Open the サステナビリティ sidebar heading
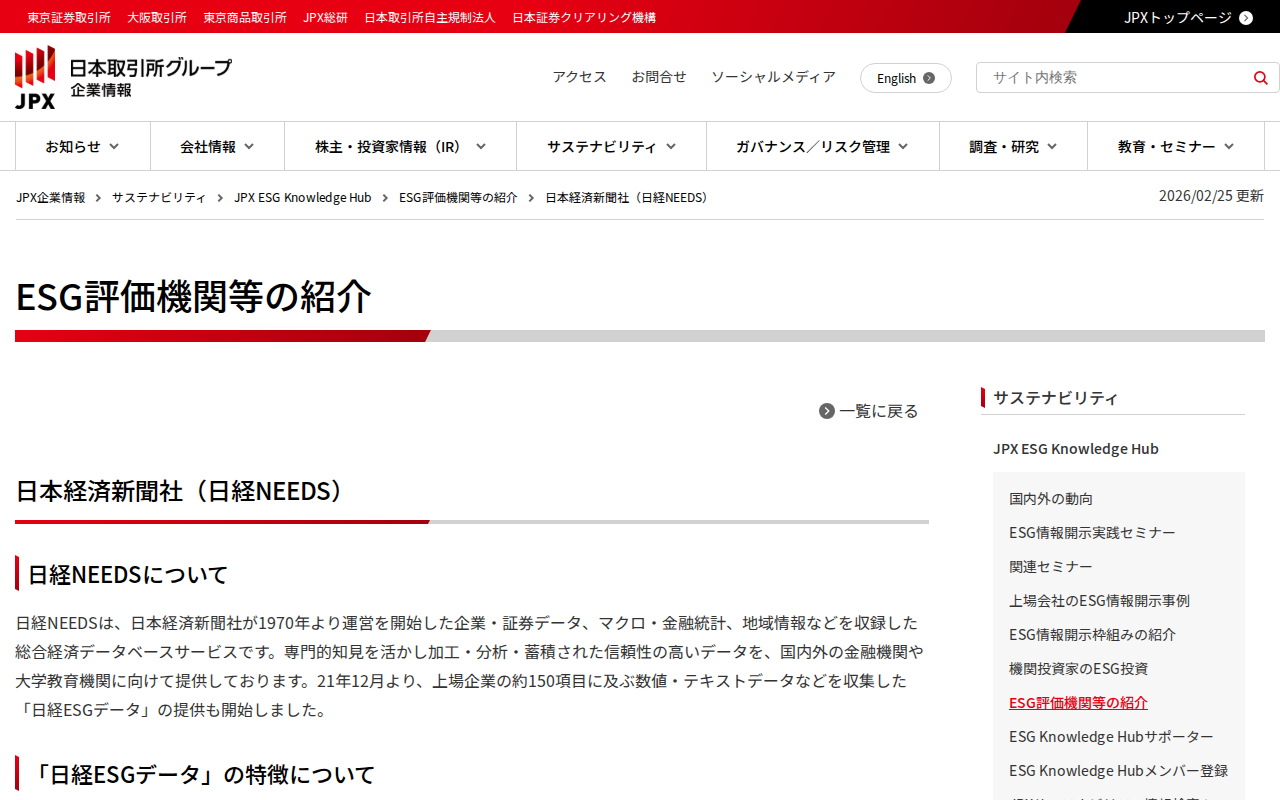 [1056, 398]
